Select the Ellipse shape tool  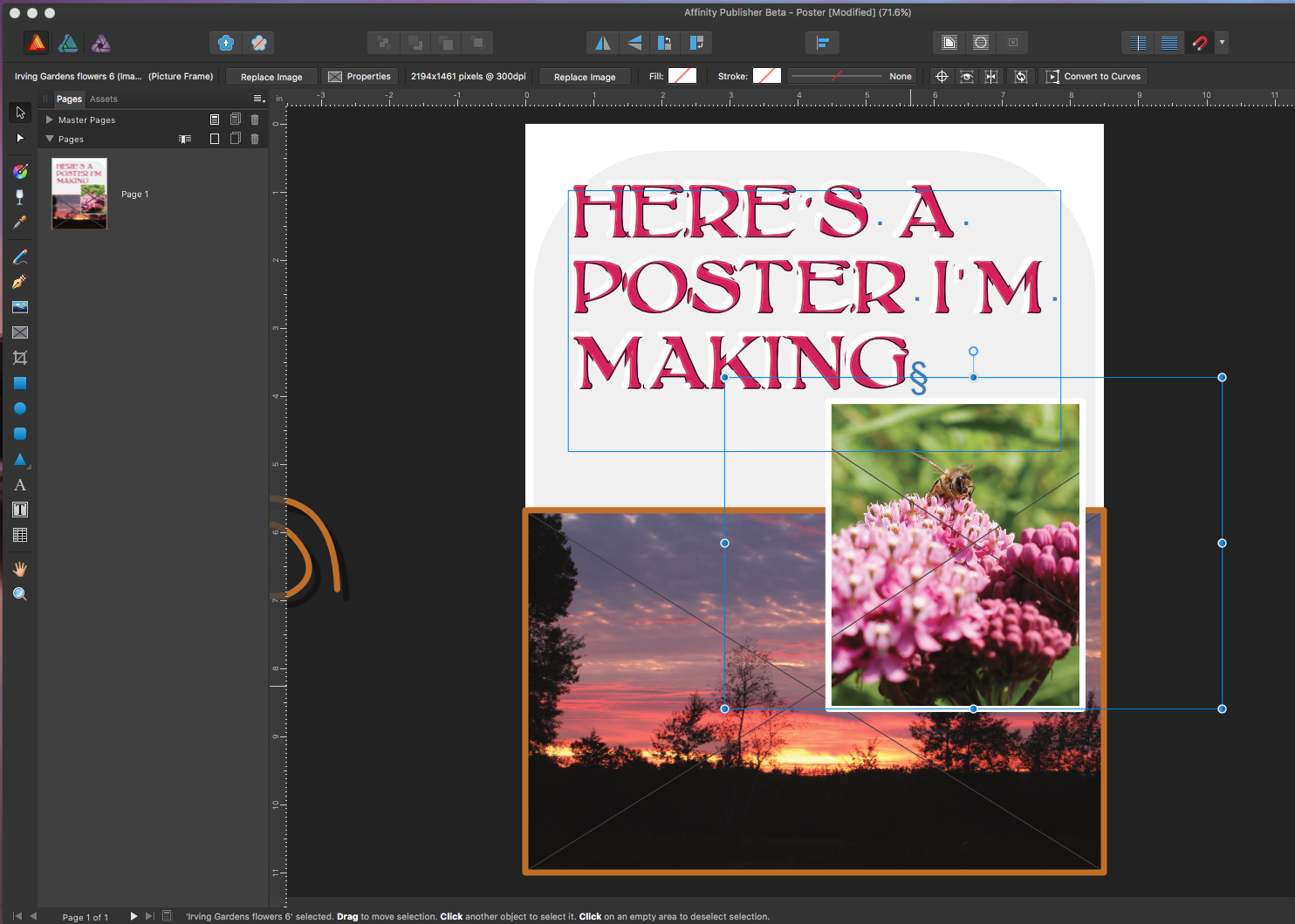tap(20, 408)
